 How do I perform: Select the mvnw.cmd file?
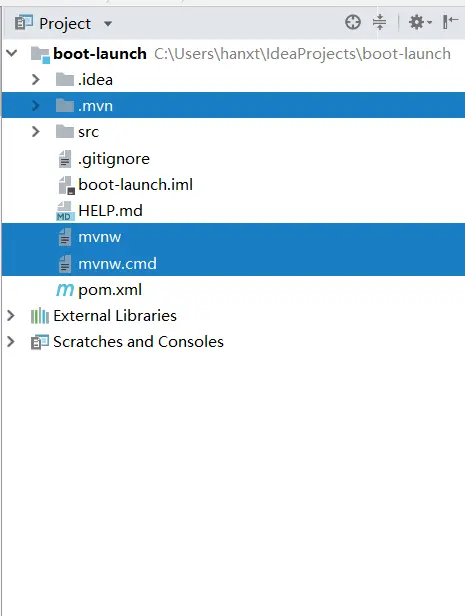click(233, 263)
